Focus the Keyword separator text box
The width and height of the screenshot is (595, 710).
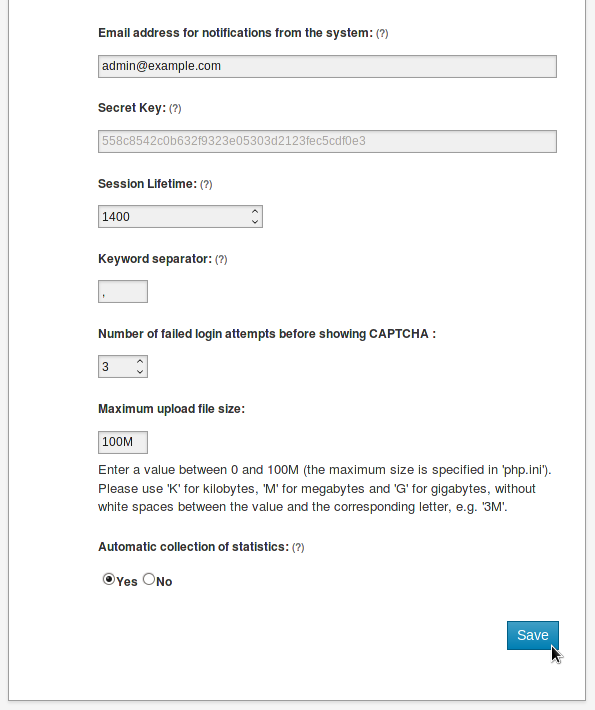(123, 292)
